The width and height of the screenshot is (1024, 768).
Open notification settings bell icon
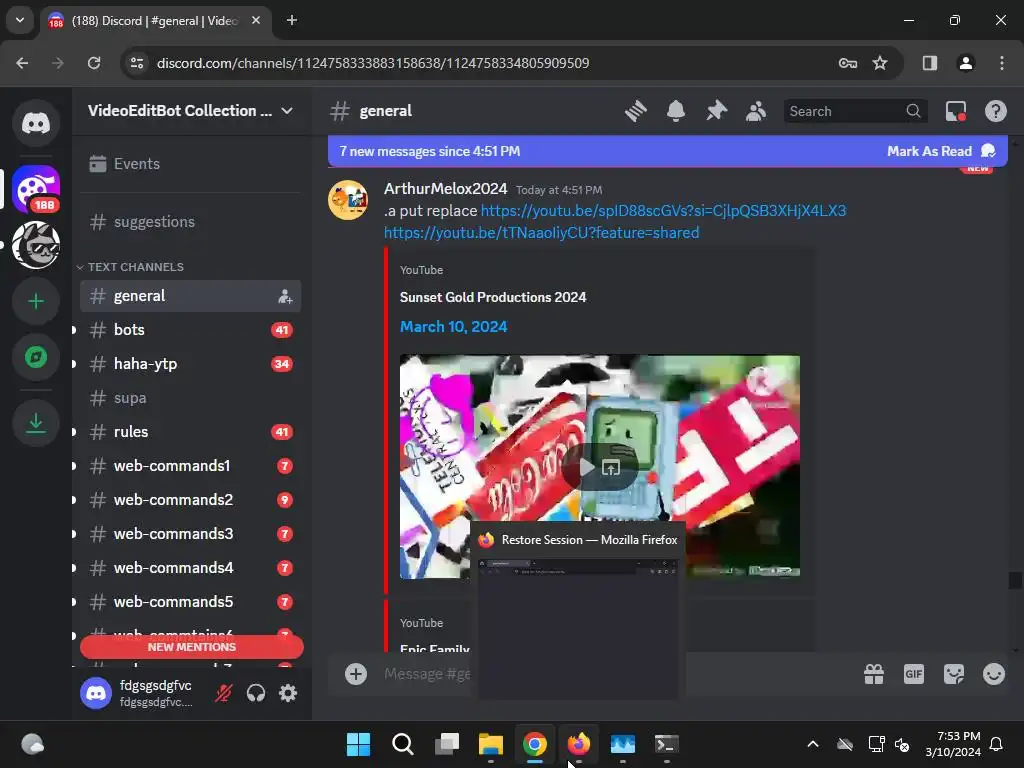(676, 111)
